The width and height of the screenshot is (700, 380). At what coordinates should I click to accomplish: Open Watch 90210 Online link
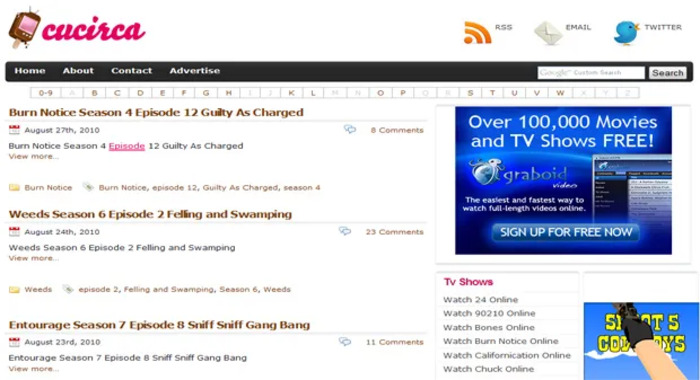(489, 313)
